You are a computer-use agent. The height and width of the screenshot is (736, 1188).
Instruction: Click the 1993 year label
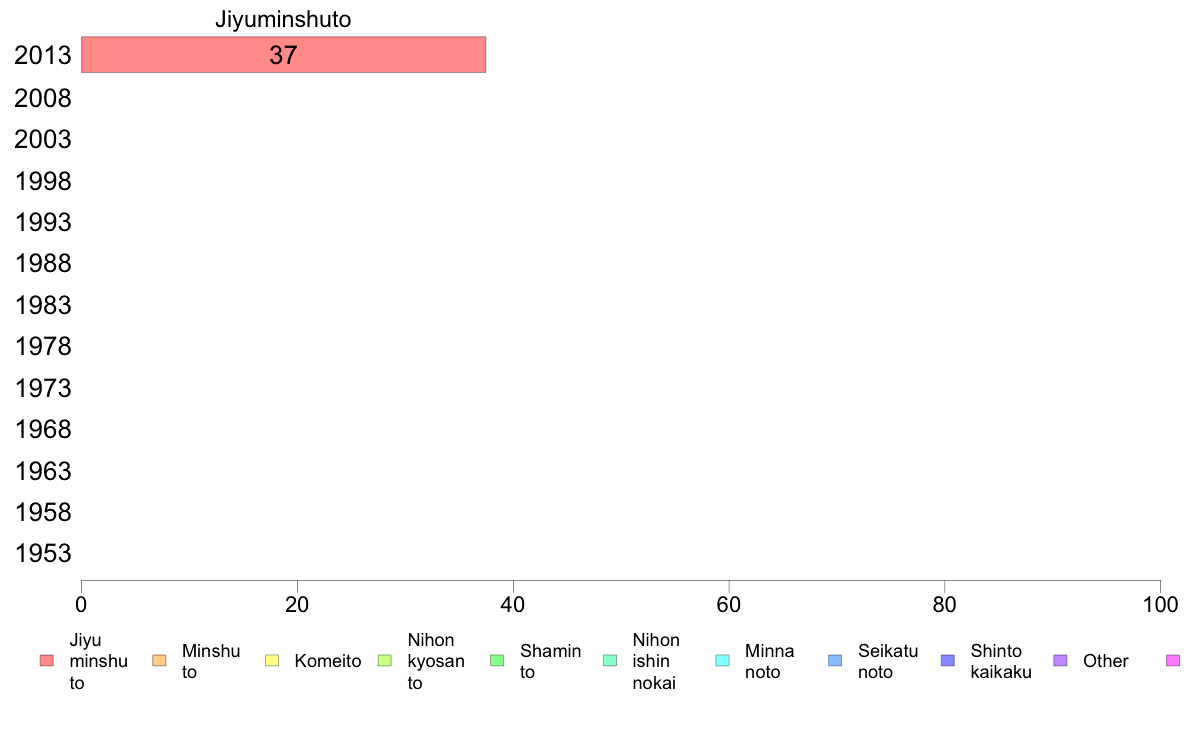pos(43,222)
